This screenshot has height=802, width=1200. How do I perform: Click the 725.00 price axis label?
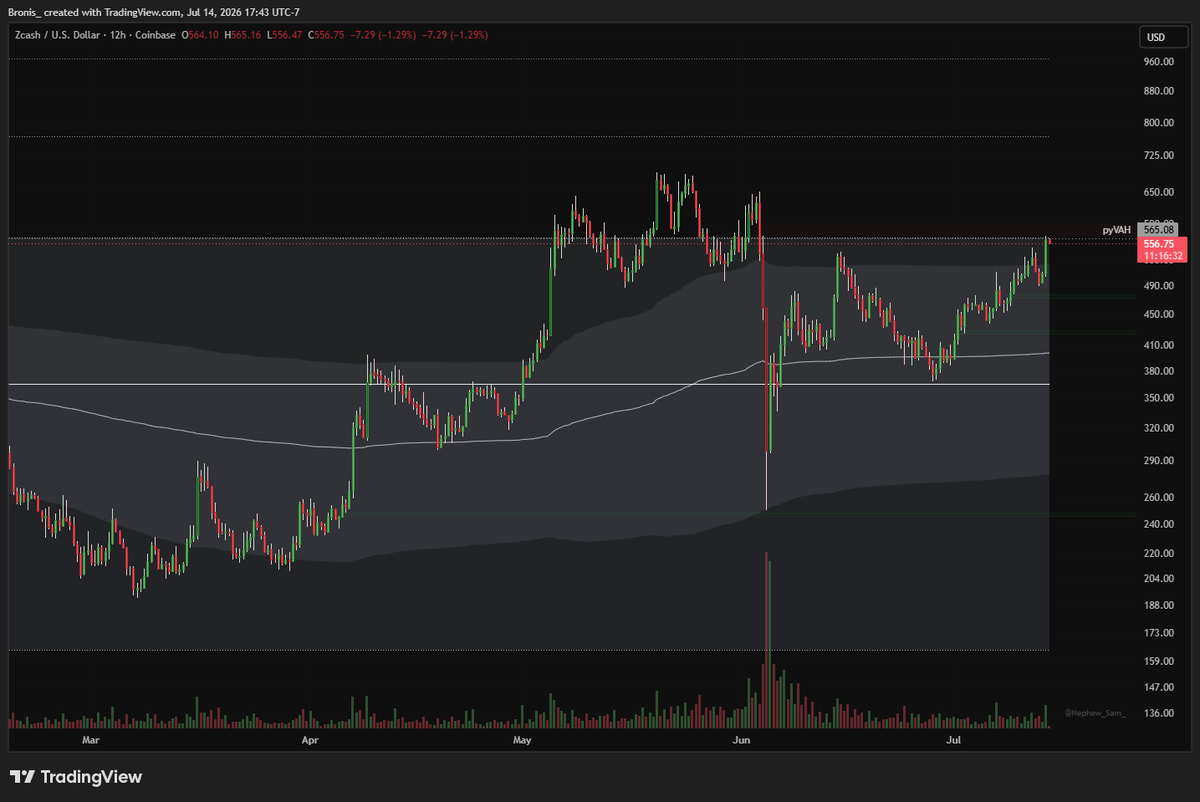1158,156
